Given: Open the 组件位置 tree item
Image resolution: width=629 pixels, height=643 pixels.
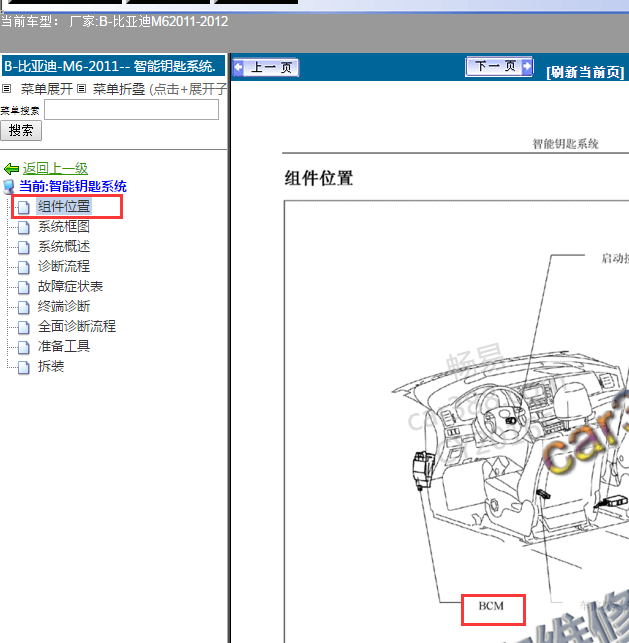Looking at the screenshot, I should click(x=64, y=206).
